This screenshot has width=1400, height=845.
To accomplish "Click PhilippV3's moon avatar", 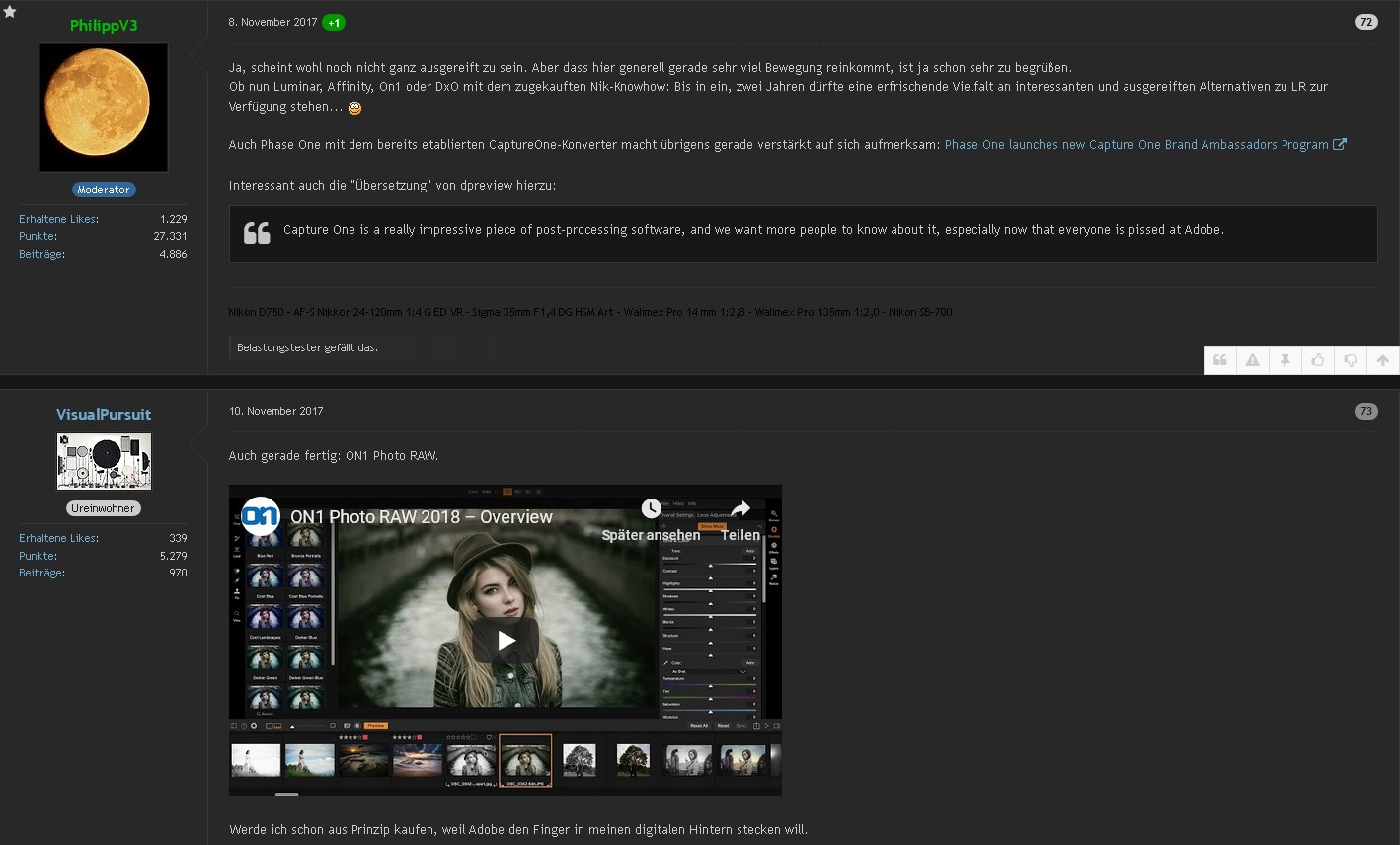I will click(104, 108).
